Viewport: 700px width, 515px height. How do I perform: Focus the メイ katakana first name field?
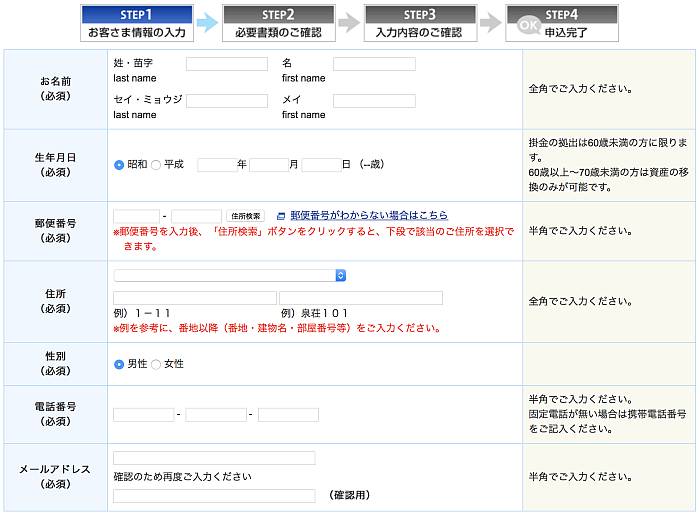(374, 101)
